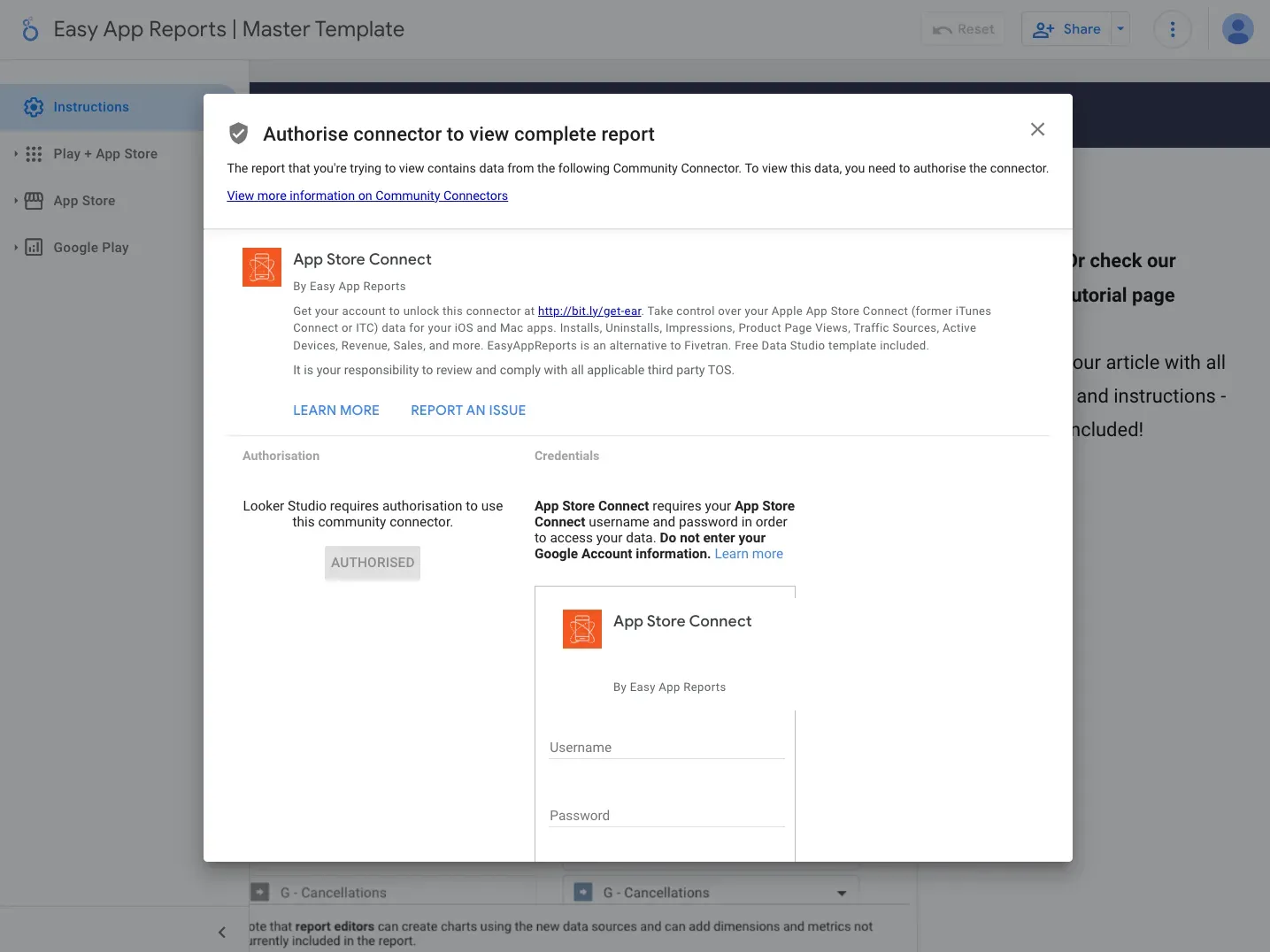Screen dimensions: 1270x952
Task: Expand the Play + App Store section
Action: click(16, 154)
